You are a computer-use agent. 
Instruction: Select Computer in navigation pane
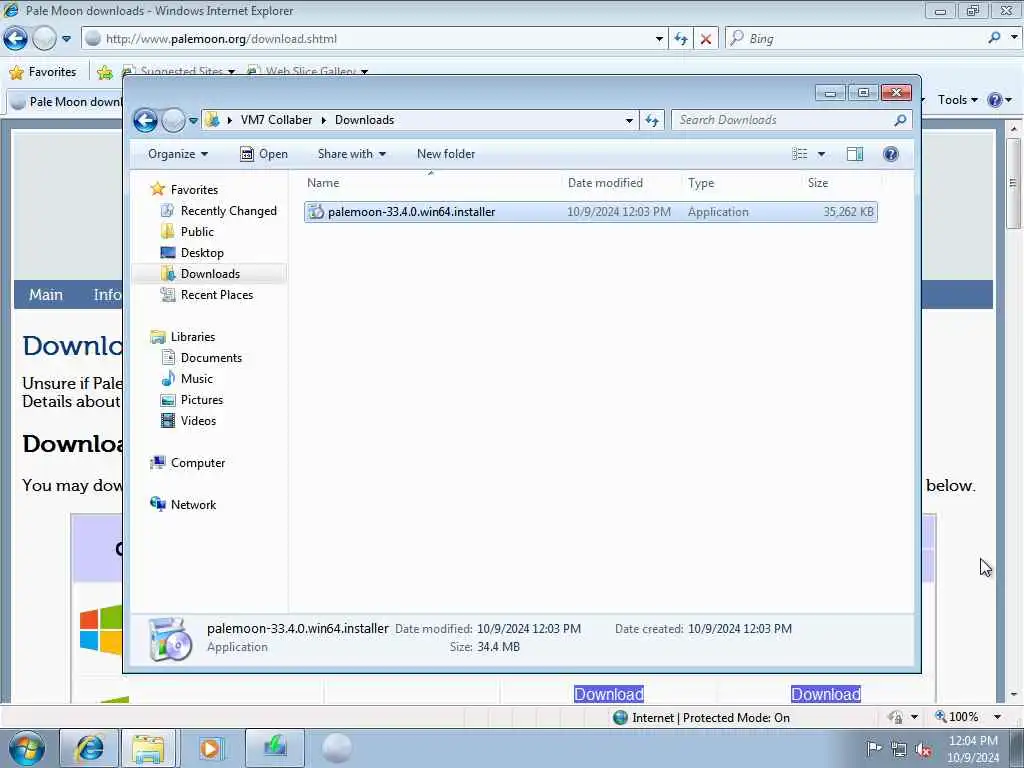(x=198, y=463)
